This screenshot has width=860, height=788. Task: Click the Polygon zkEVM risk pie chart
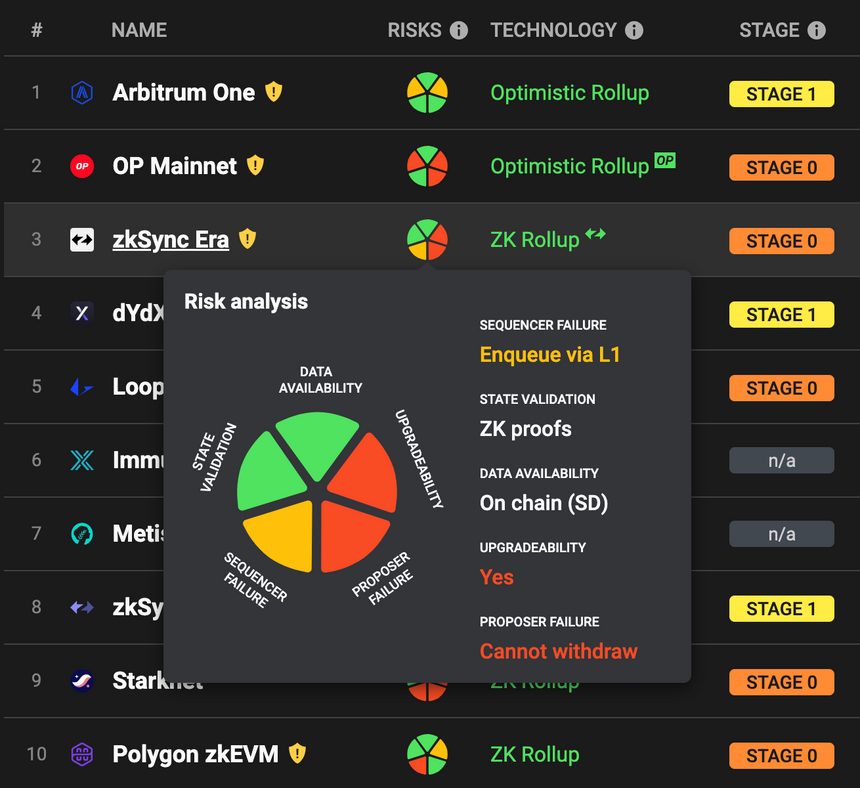pyautogui.click(x=427, y=754)
